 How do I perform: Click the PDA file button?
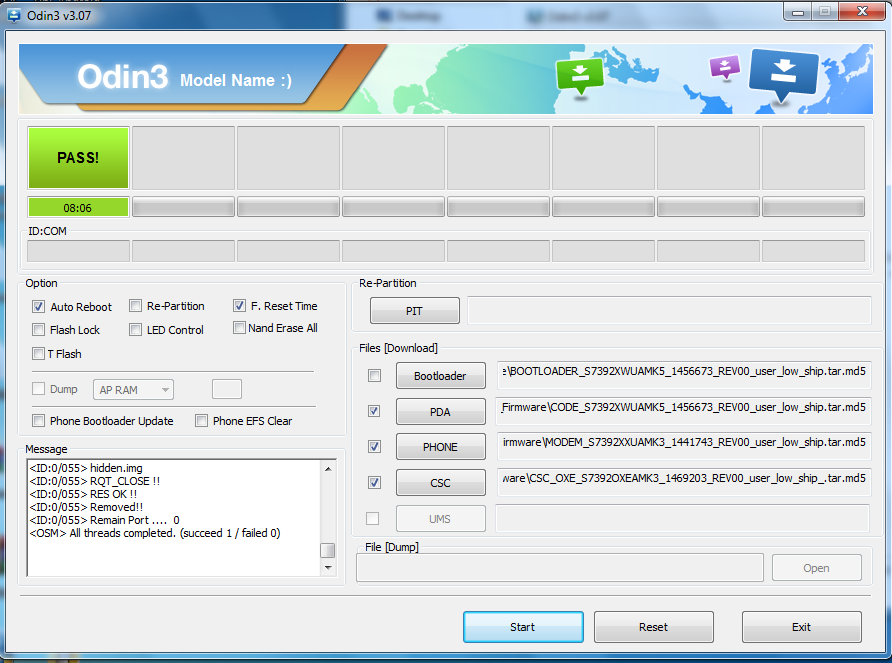click(x=441, y=411)
